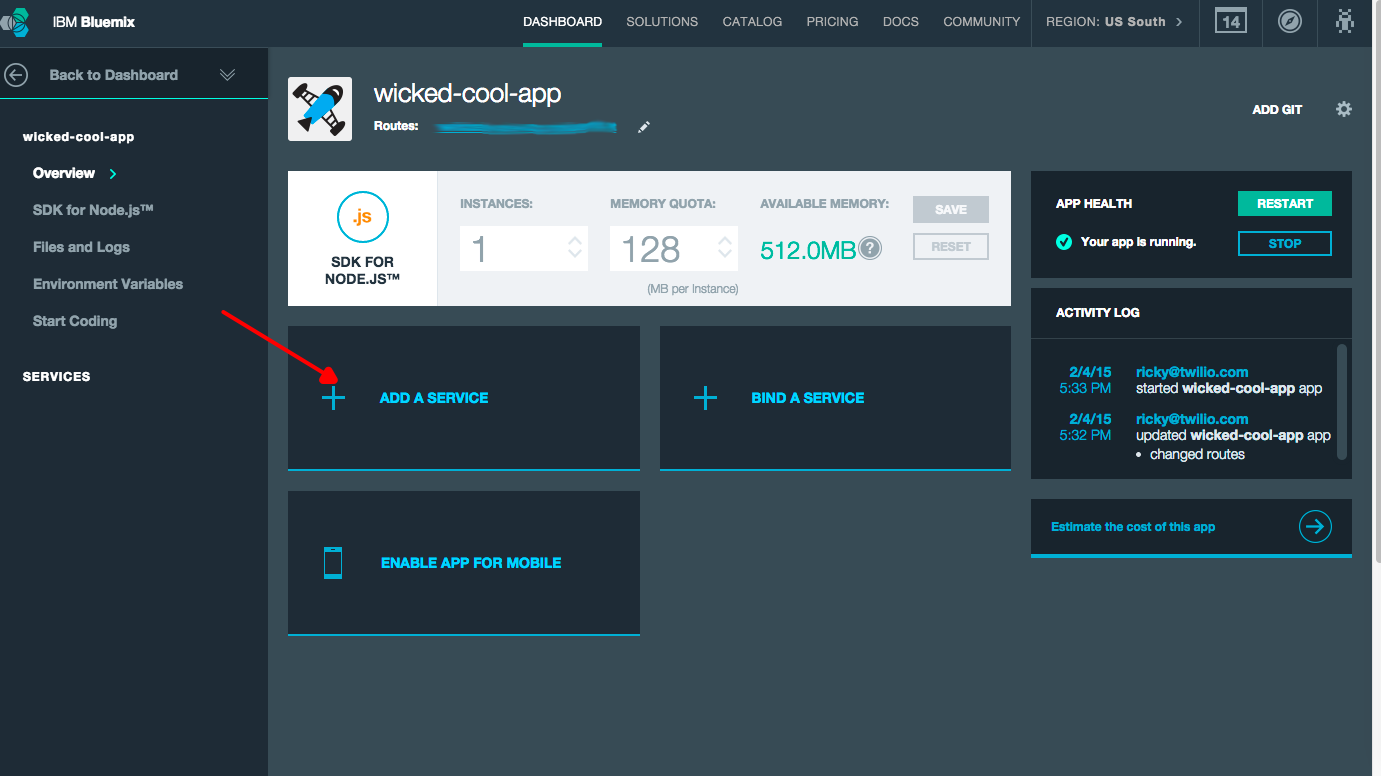Viewport: 1381px width, 776px height.
Task: Click the .js SDK for Node.js icon
Action: 362,218
